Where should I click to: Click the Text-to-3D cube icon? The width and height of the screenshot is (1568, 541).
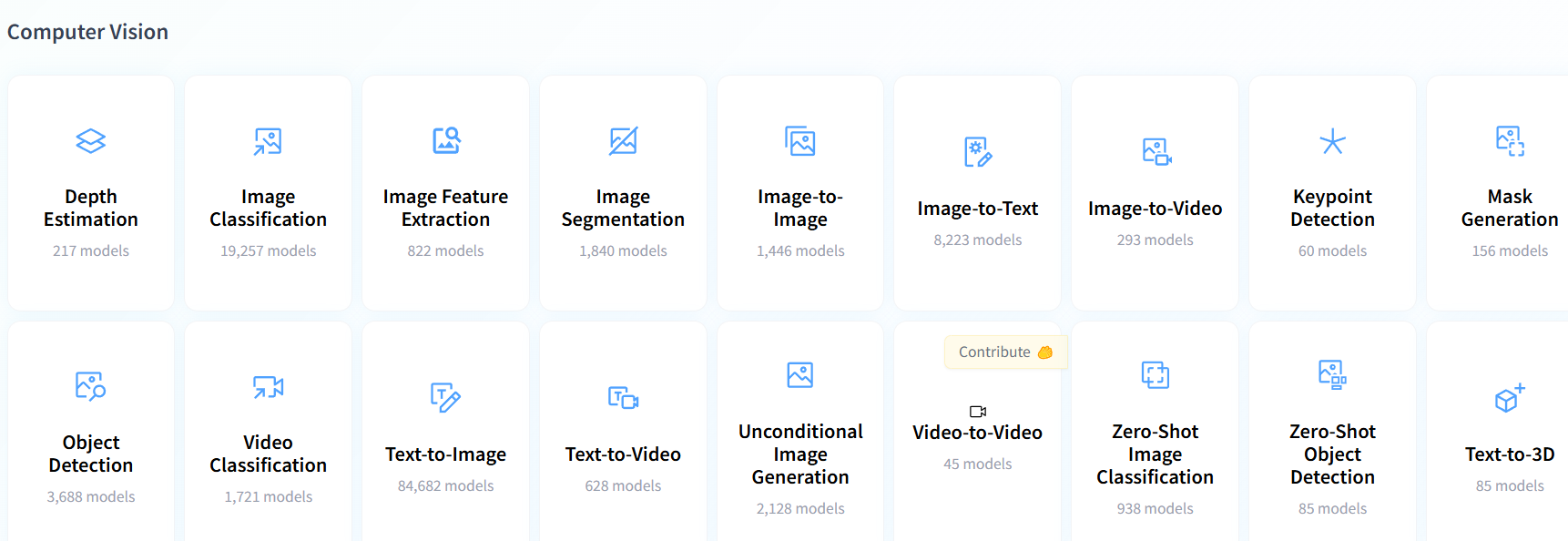(x=1510, y=398)
